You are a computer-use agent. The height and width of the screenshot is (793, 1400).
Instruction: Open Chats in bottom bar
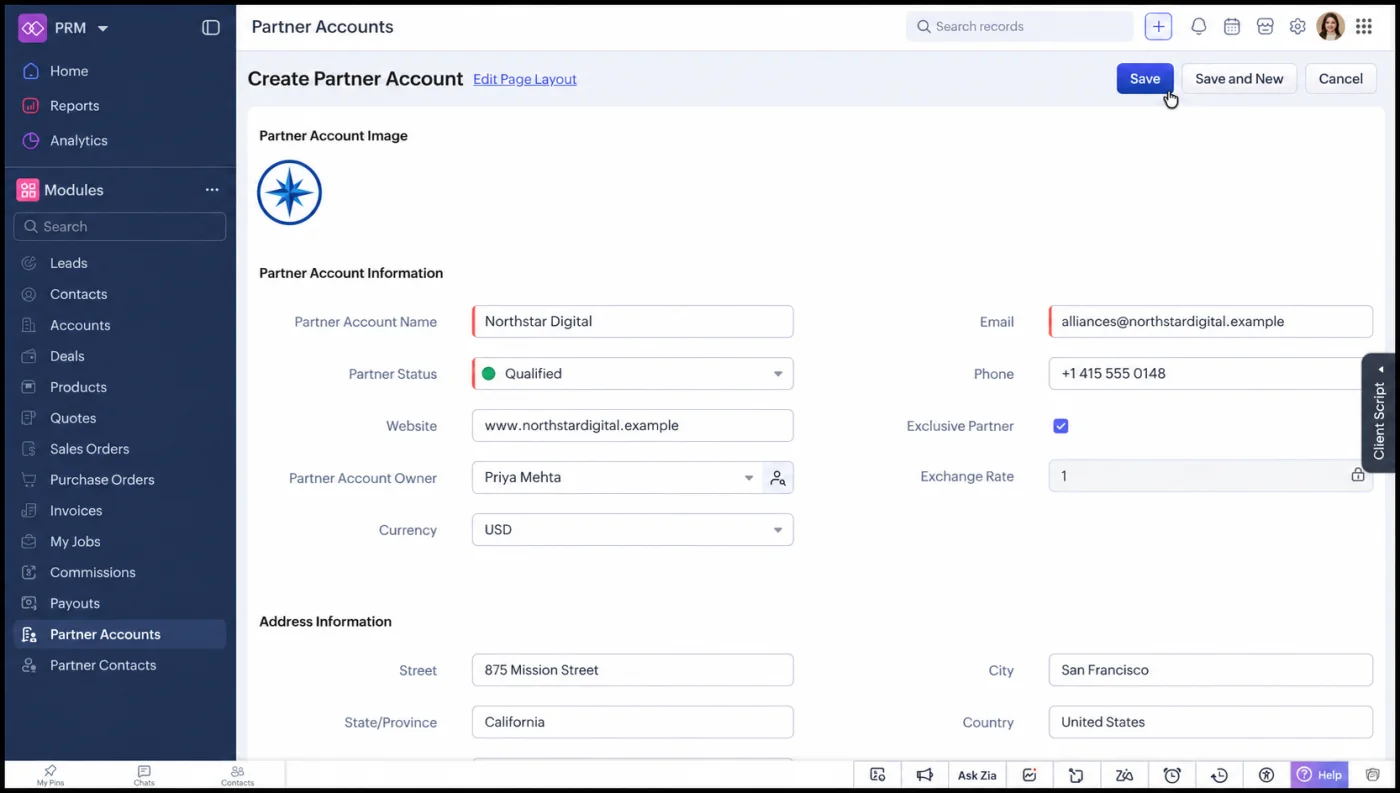click(x=144, y=776)
